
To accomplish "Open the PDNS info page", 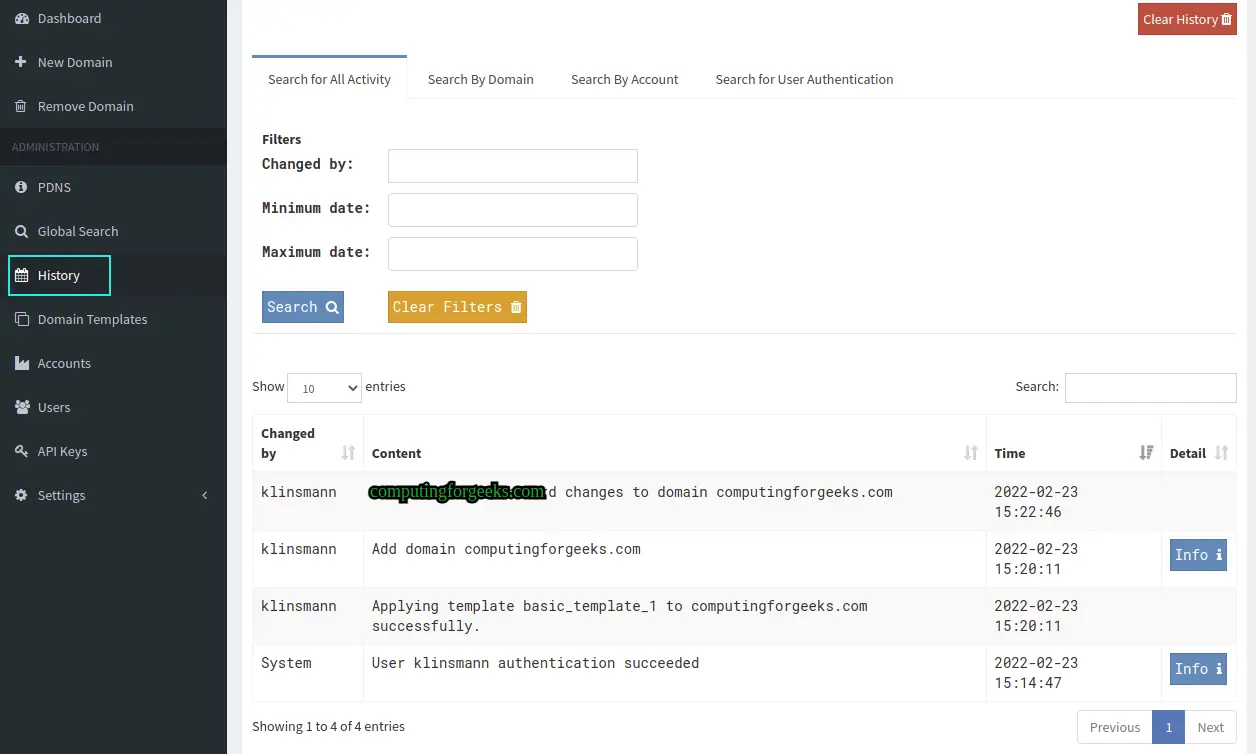I will tap(54, 187).
